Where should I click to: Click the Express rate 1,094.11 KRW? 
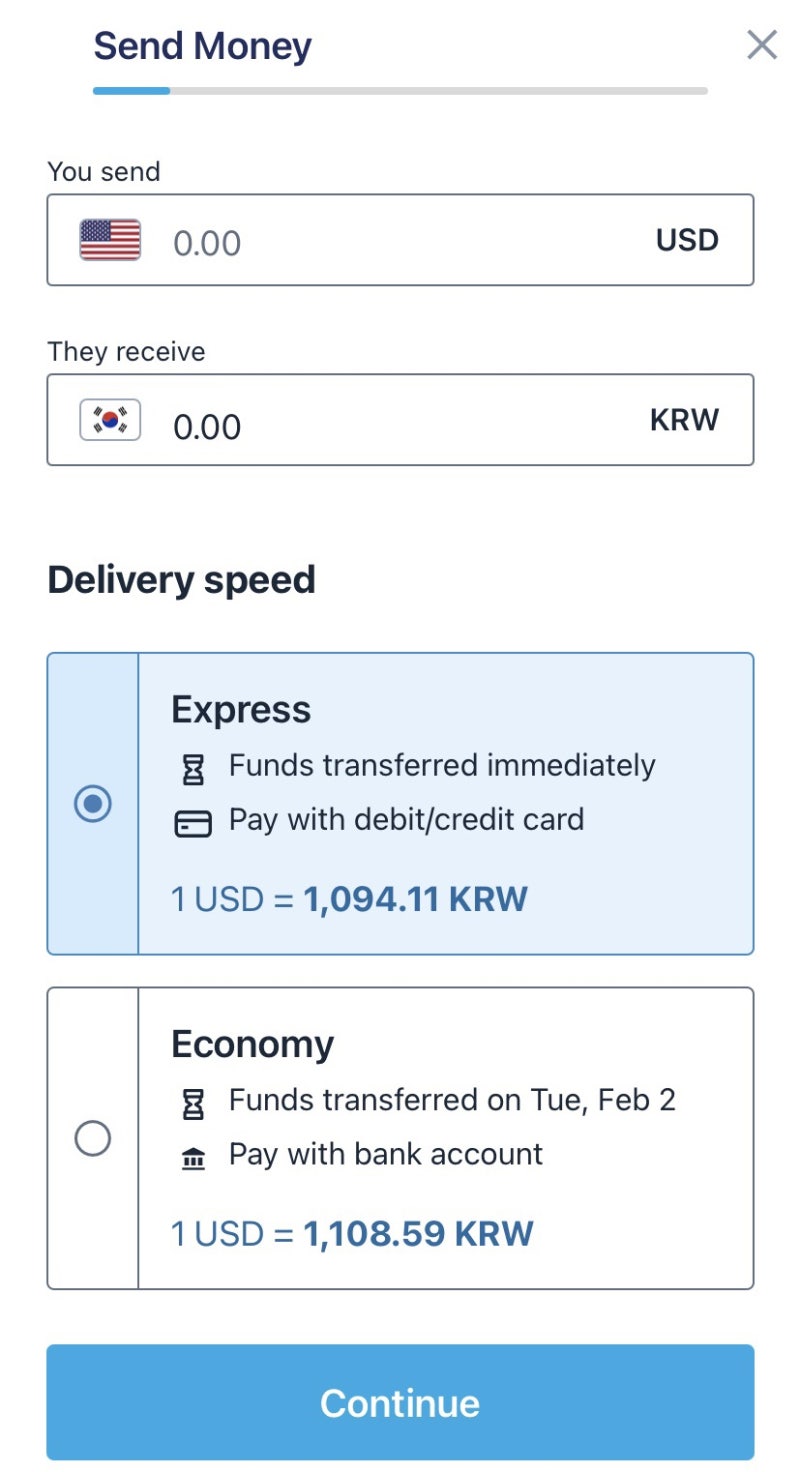[x=415, y=899]
